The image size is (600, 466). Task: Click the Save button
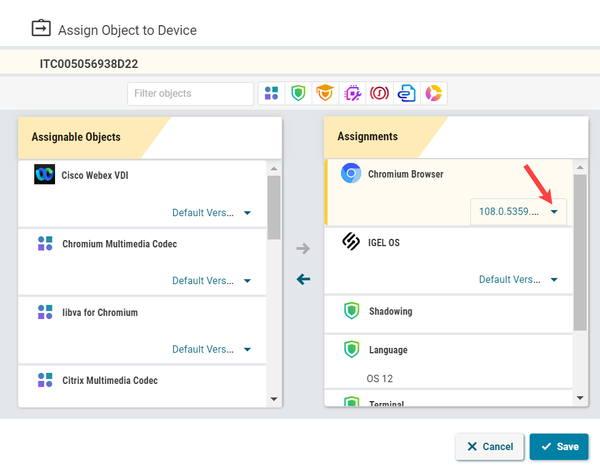[x=558, y=446]
